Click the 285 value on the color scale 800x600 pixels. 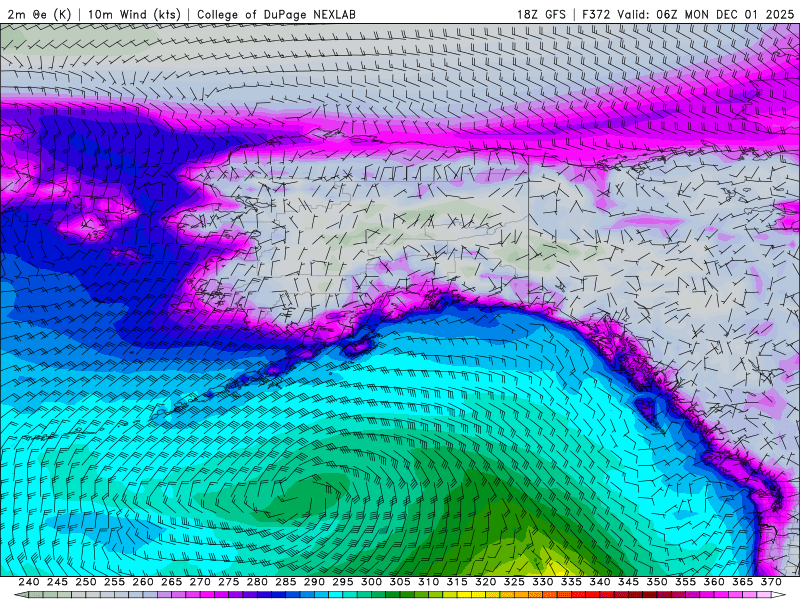pyautogui.click(x=286, y=582)
